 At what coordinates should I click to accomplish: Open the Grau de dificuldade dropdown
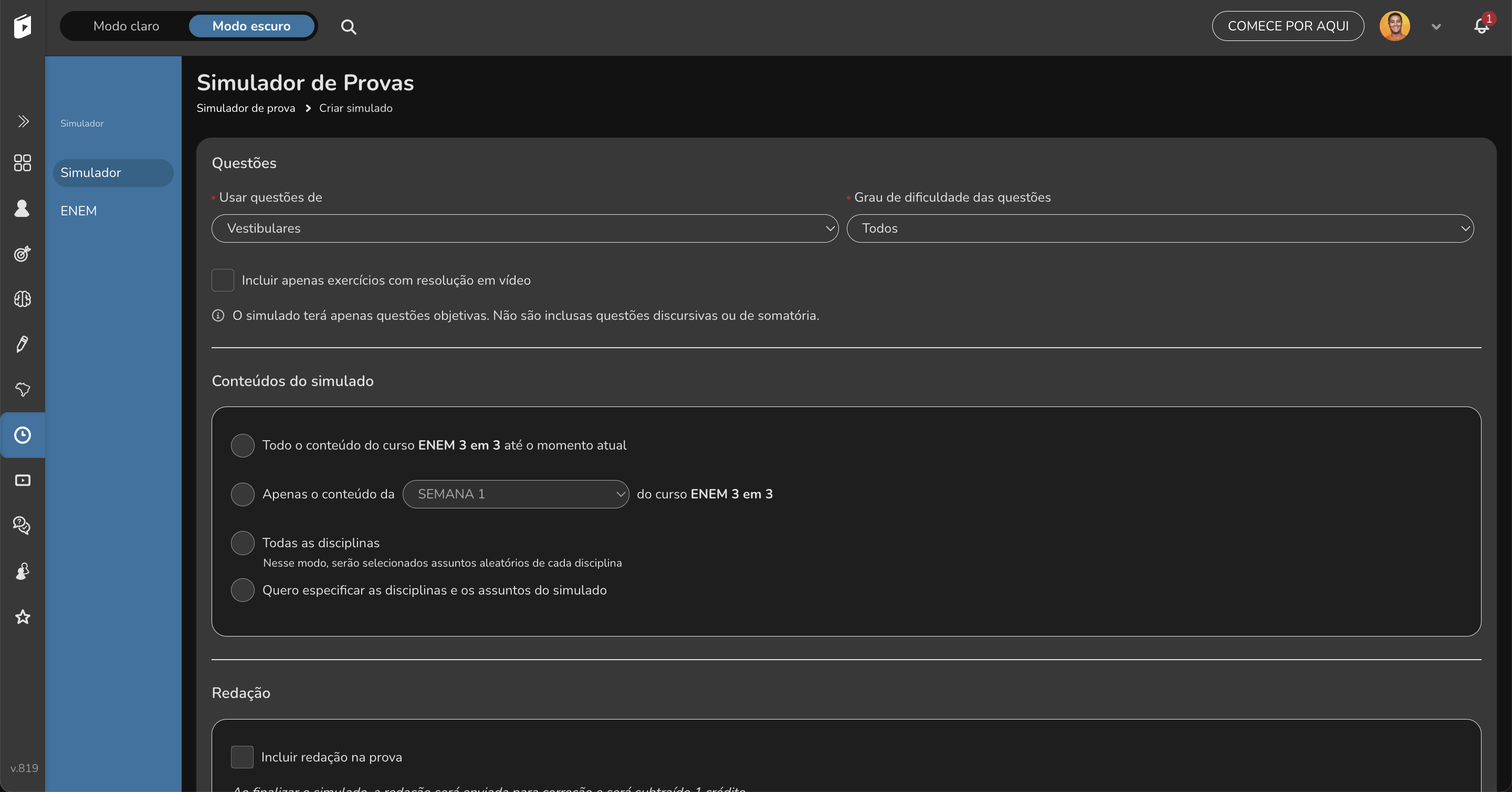pyautogui.click(x=1160, y=228)
